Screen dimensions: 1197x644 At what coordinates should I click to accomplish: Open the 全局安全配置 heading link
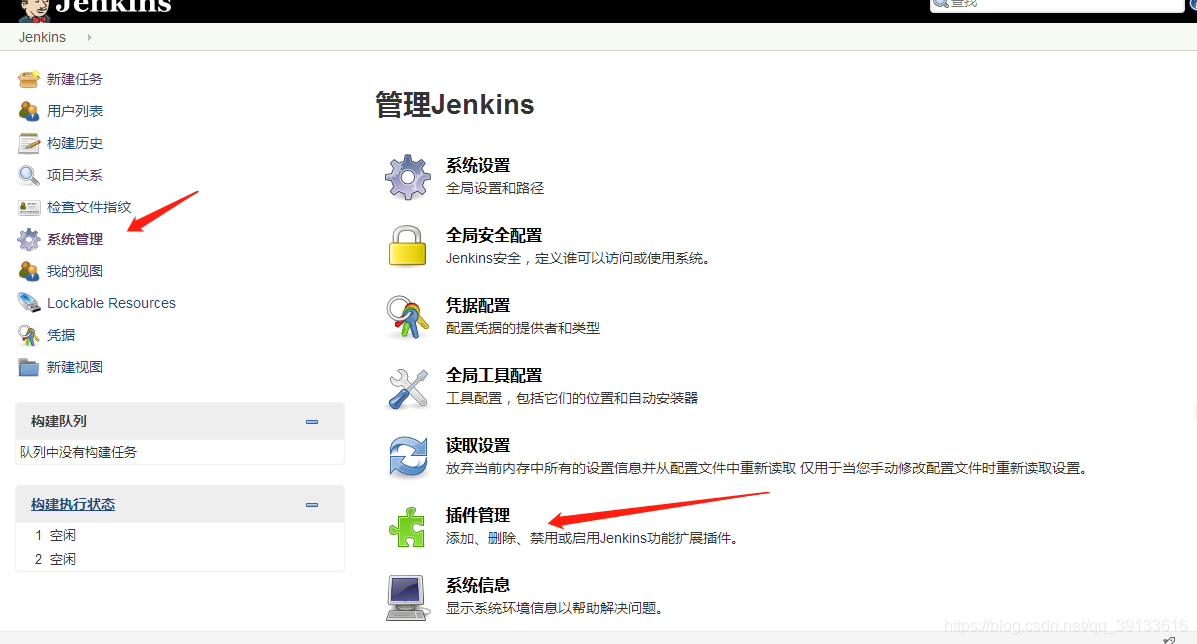(494, 236)
